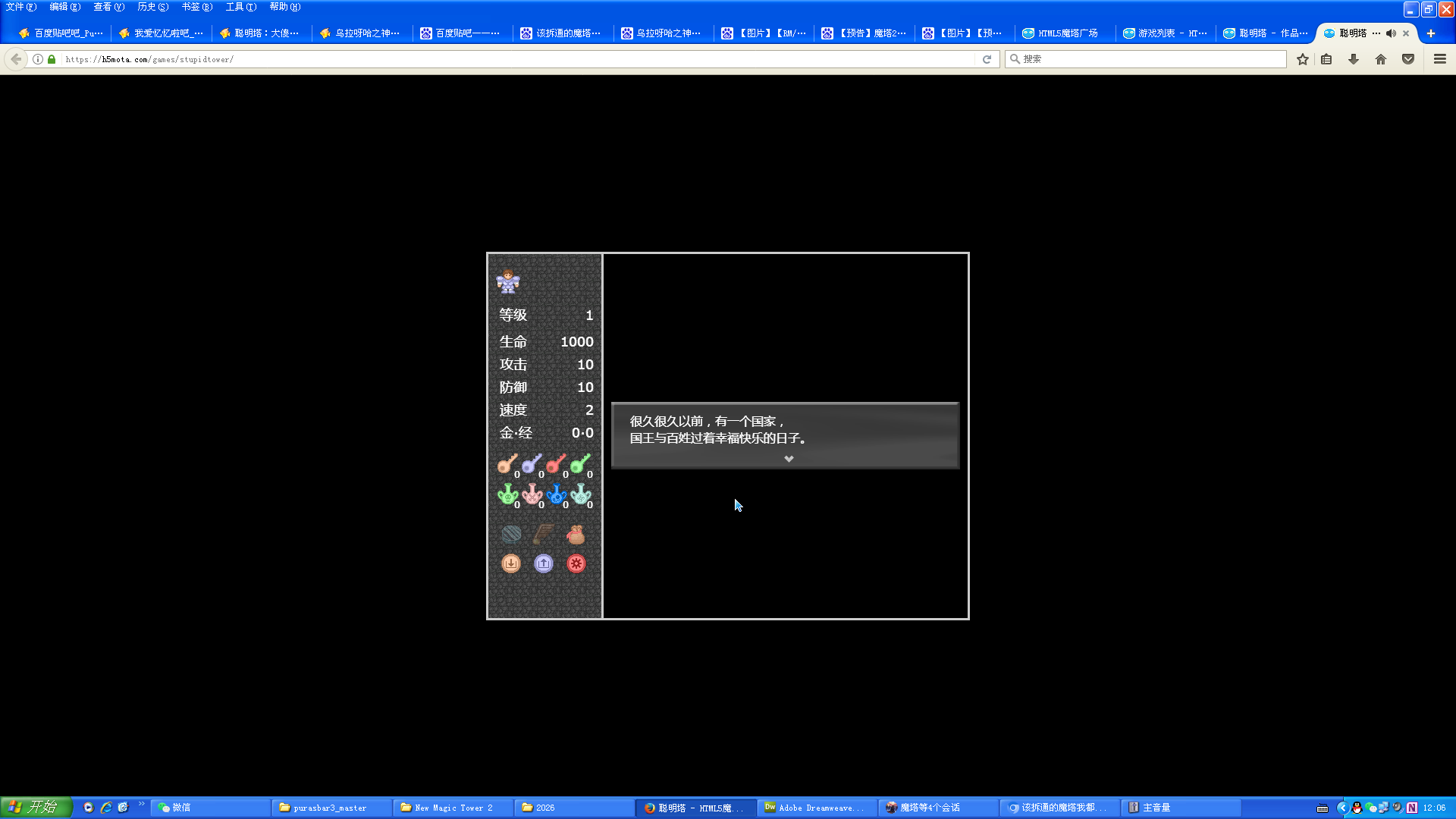Open 微信 from the taskbar

coord(211,808)
